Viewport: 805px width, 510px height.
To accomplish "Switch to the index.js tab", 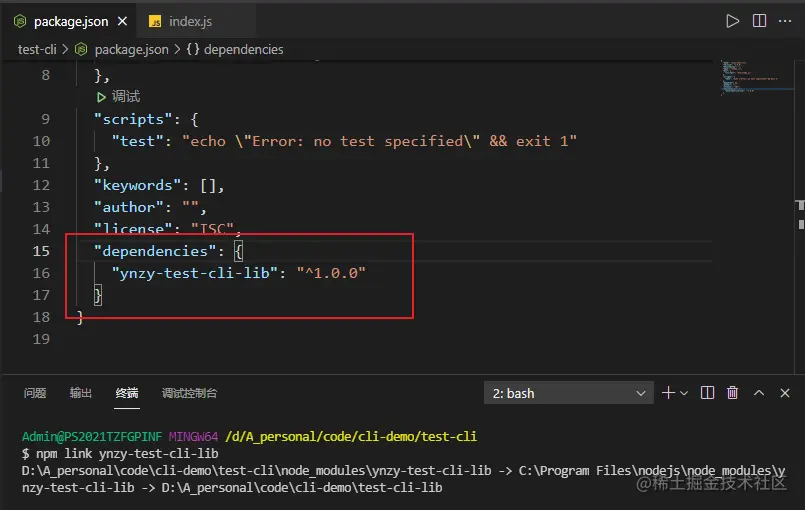I will coord(190,22).
